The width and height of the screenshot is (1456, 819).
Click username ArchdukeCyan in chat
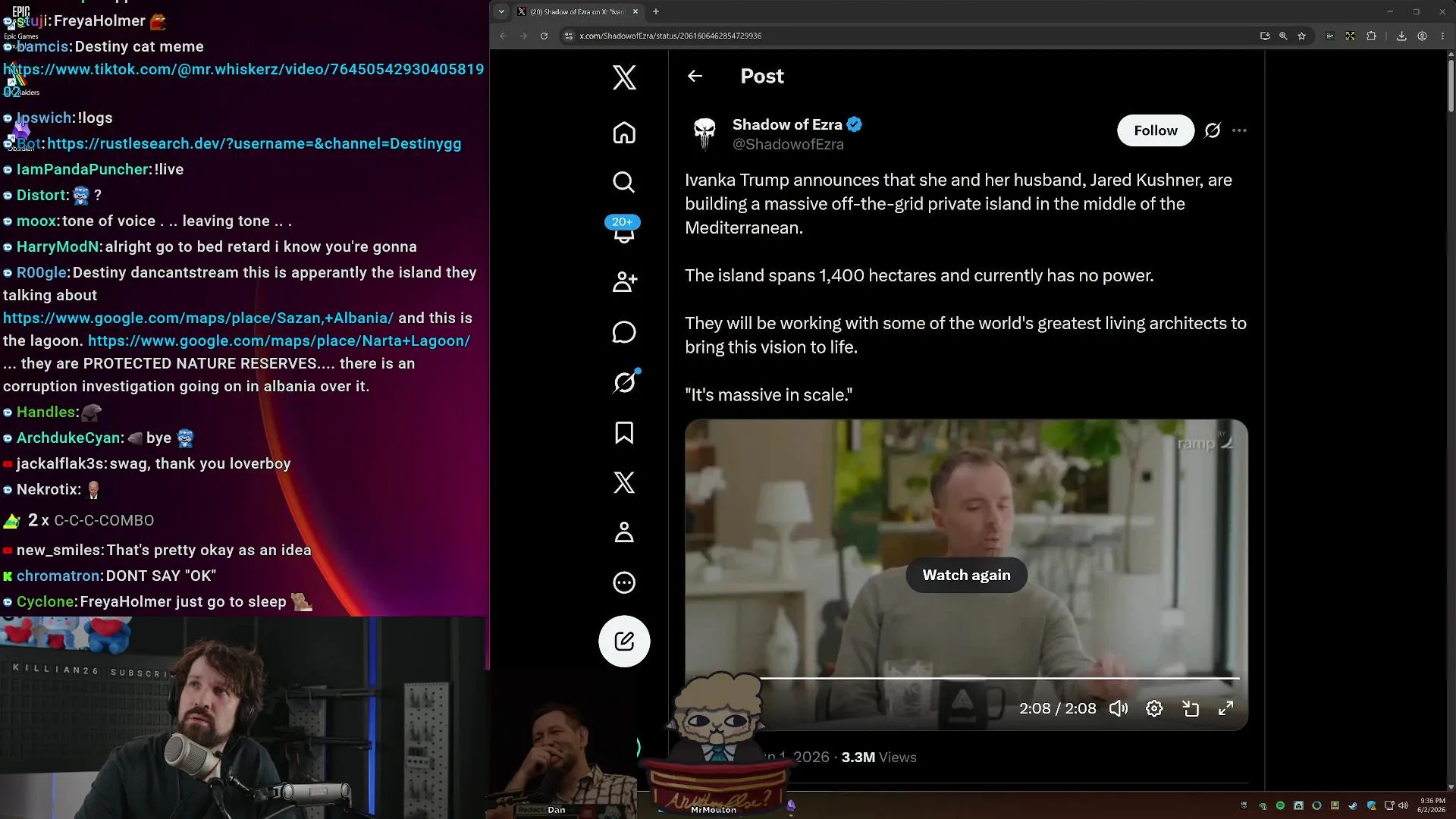pyautogui.click(x=69, y=438)
